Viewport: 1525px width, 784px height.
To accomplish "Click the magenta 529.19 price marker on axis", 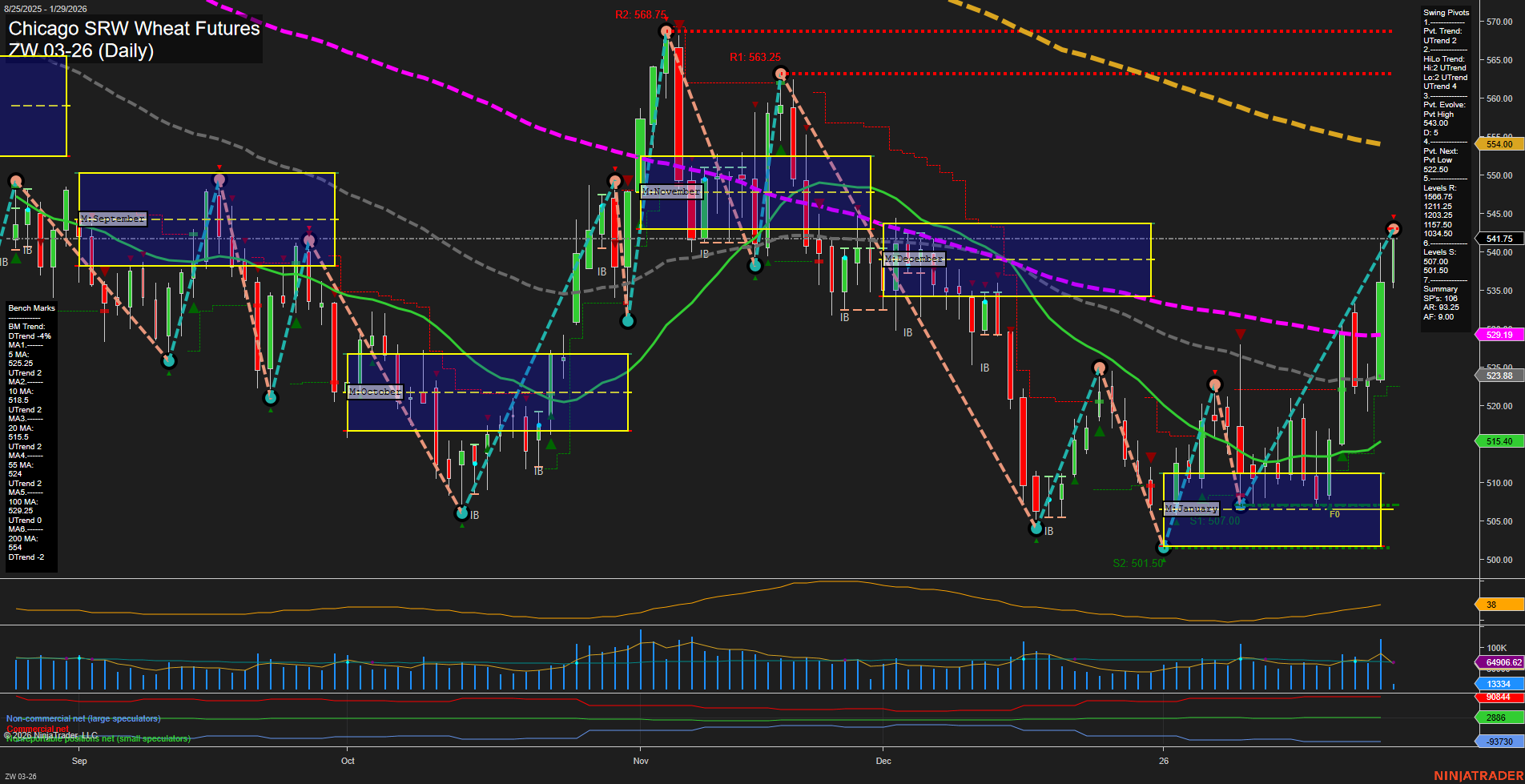I will 1499,335.
